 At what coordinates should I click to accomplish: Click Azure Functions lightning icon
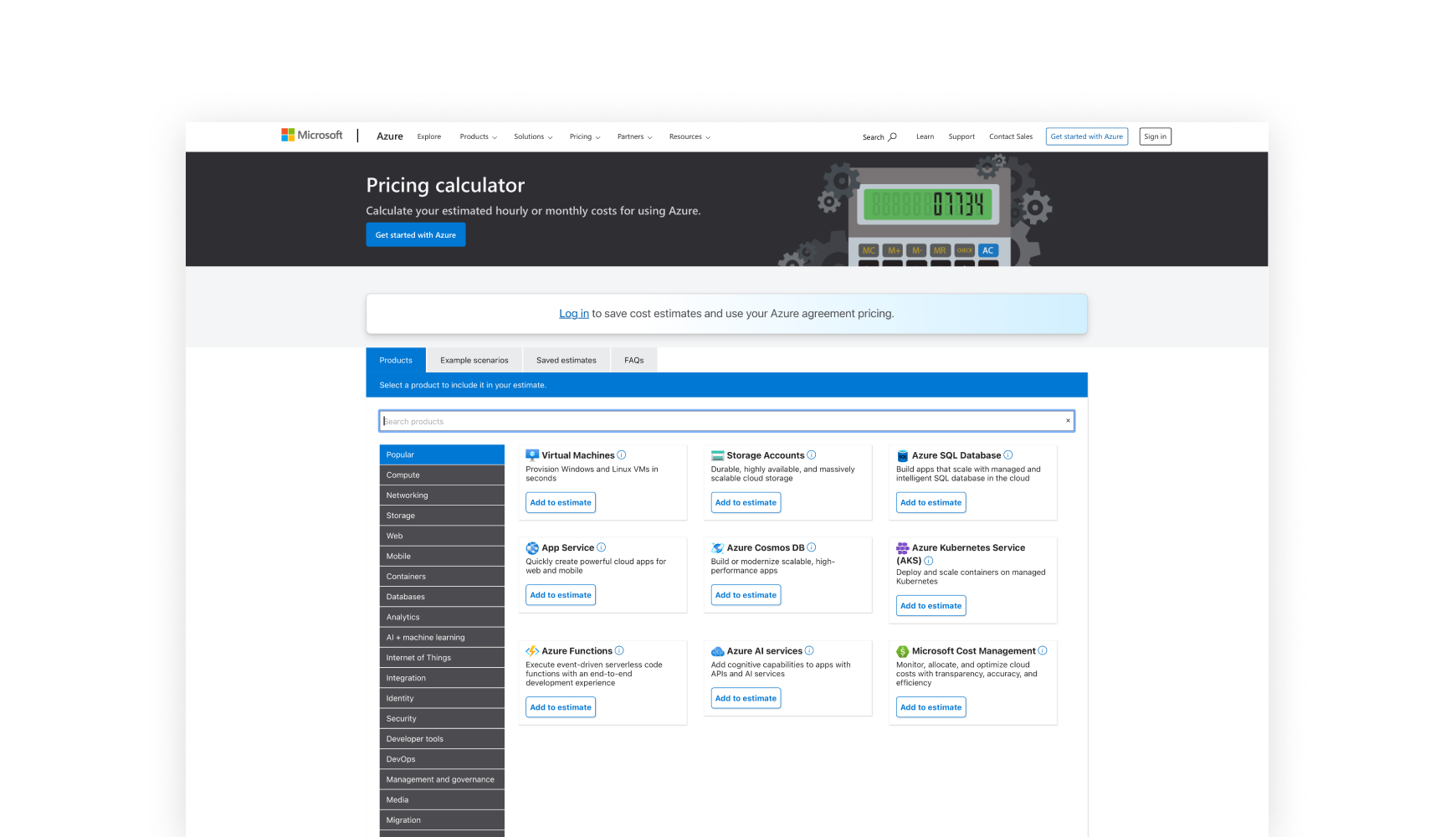(532, 651)
